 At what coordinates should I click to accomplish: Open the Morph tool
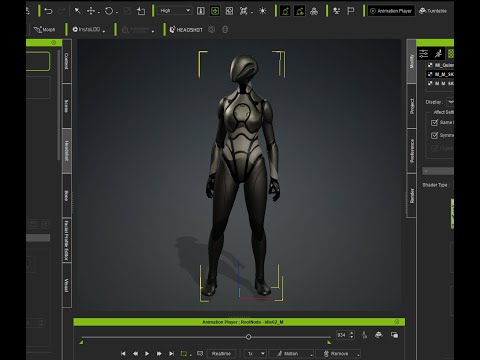[45, 30]
